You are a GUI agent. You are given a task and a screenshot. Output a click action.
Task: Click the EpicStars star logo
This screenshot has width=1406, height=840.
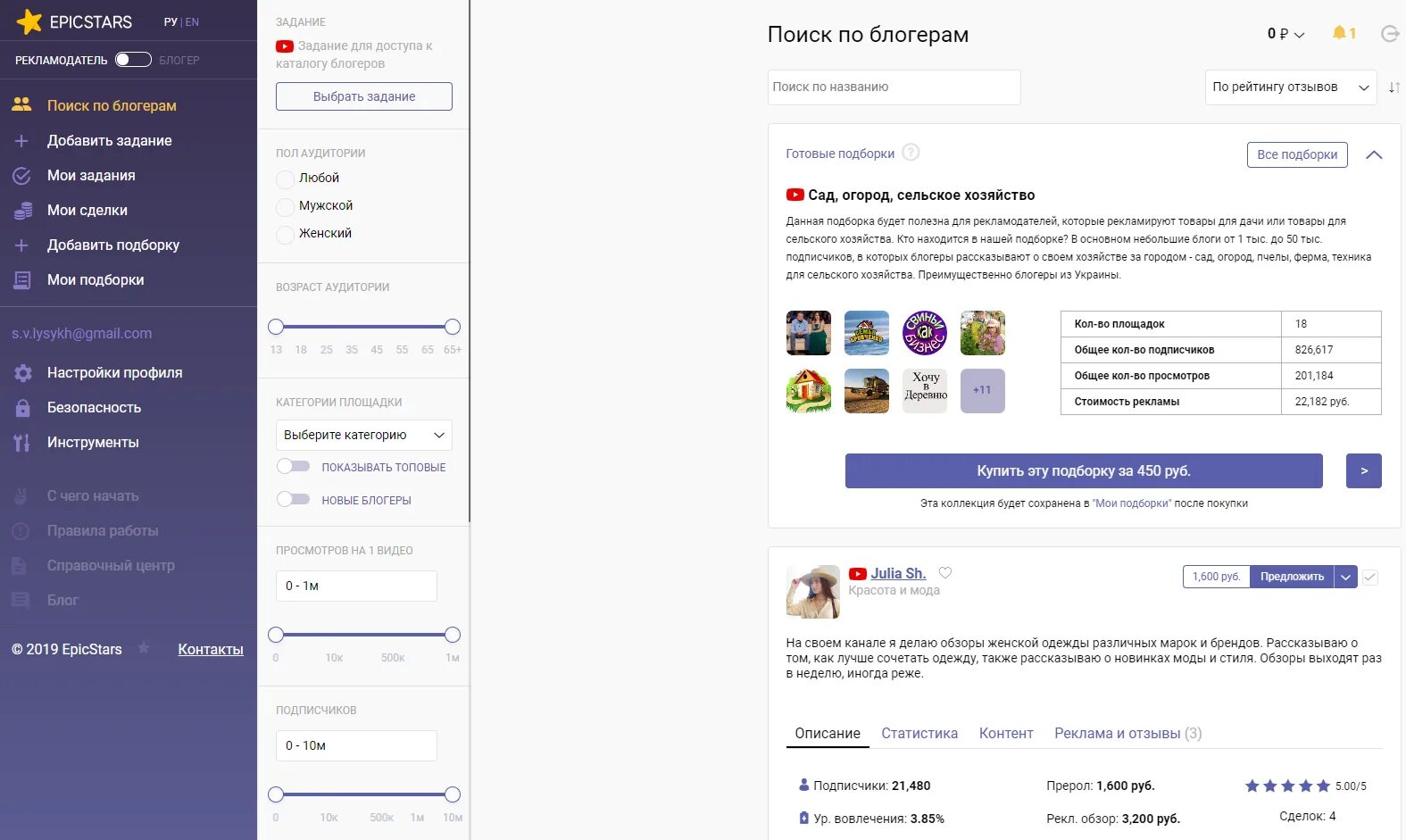[29, 21]
